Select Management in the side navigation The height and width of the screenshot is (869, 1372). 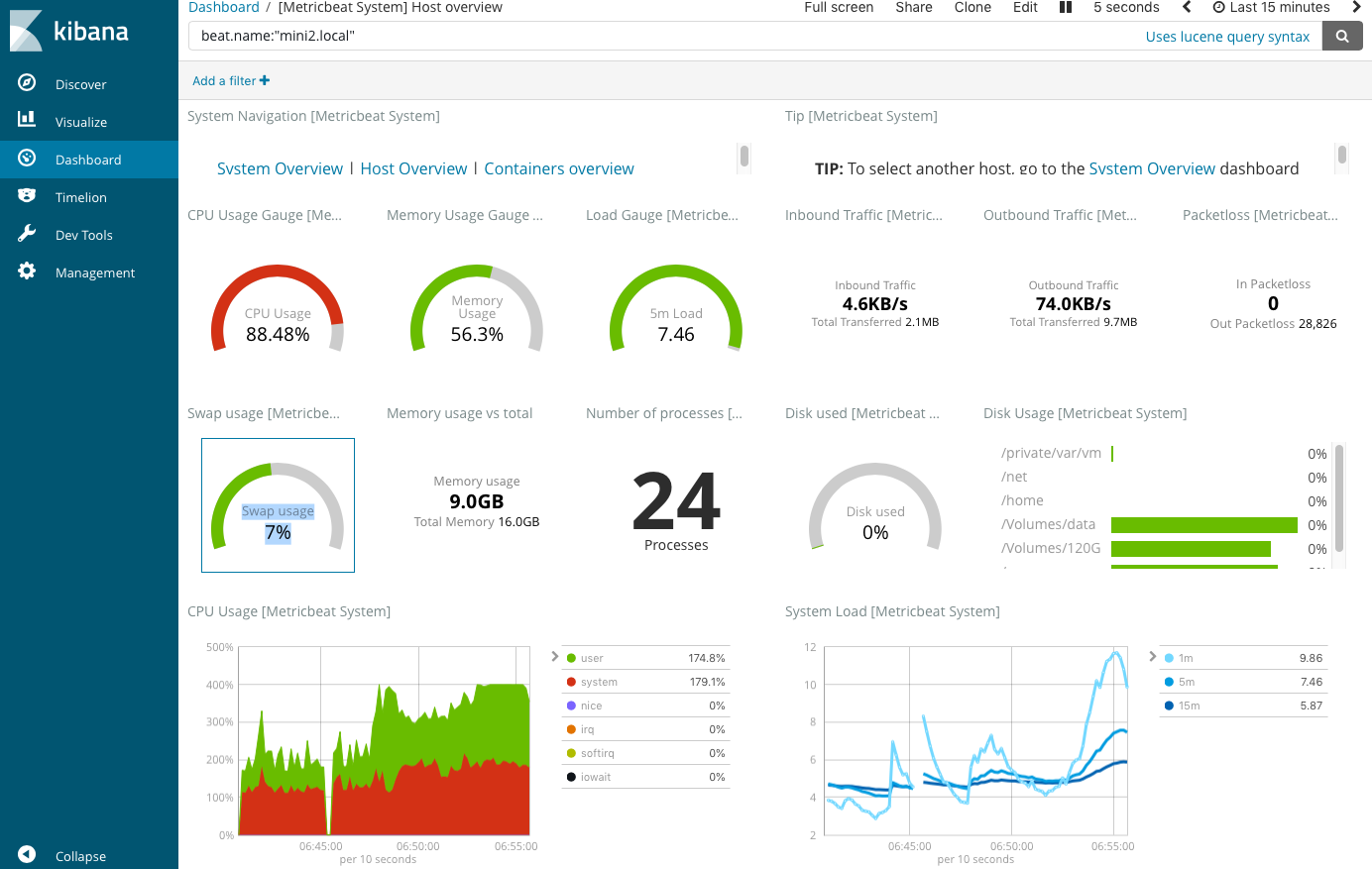95,272
